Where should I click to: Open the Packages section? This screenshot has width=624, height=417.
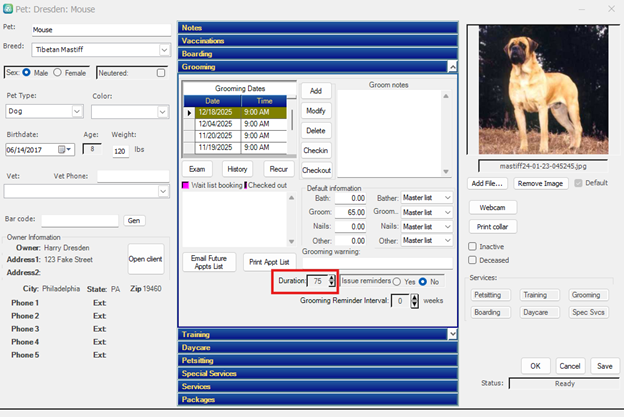(x=318, y=399)
